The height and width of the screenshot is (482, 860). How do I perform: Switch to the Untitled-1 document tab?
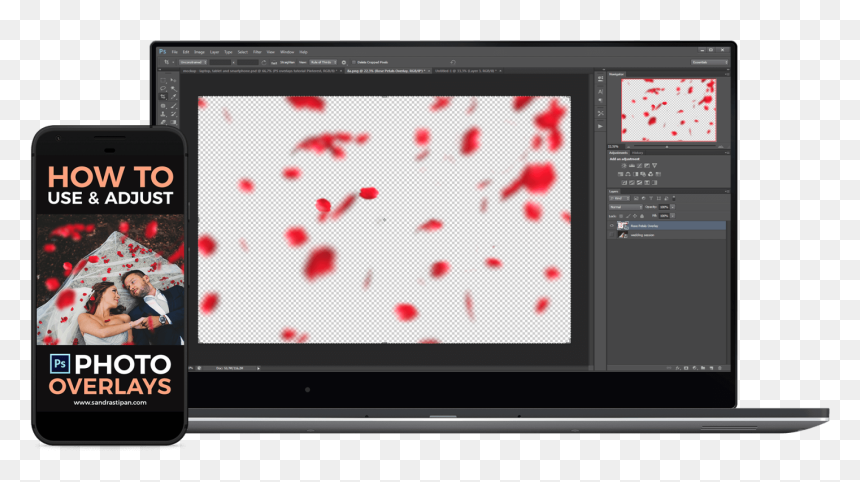[x=466, y=71]
